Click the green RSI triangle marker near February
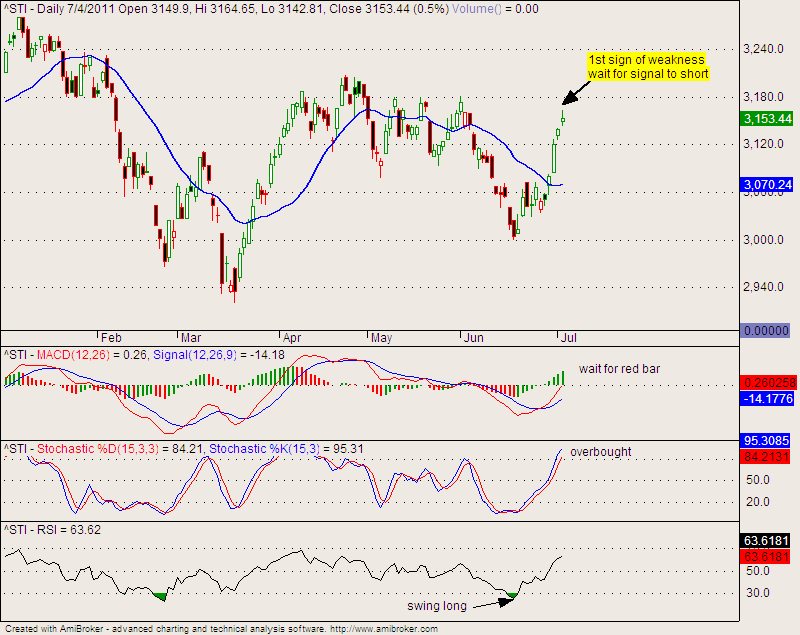The height and width of the screenshot is (635, 800). [x=160, y=597]
